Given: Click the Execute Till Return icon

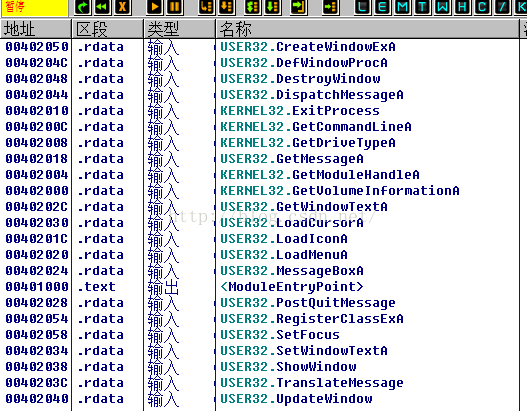Looking at the screenshot, I should click(x=298, y=7).
